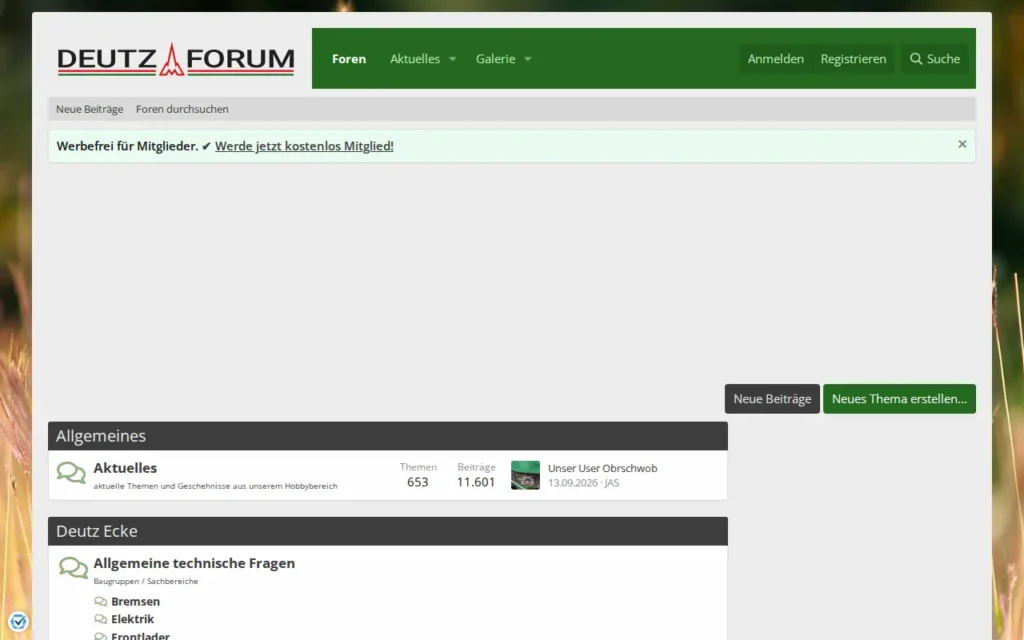Click the 653 Themen count
Image resolution: width=1024 pixels, height=640 pixels.
point(417,482)
